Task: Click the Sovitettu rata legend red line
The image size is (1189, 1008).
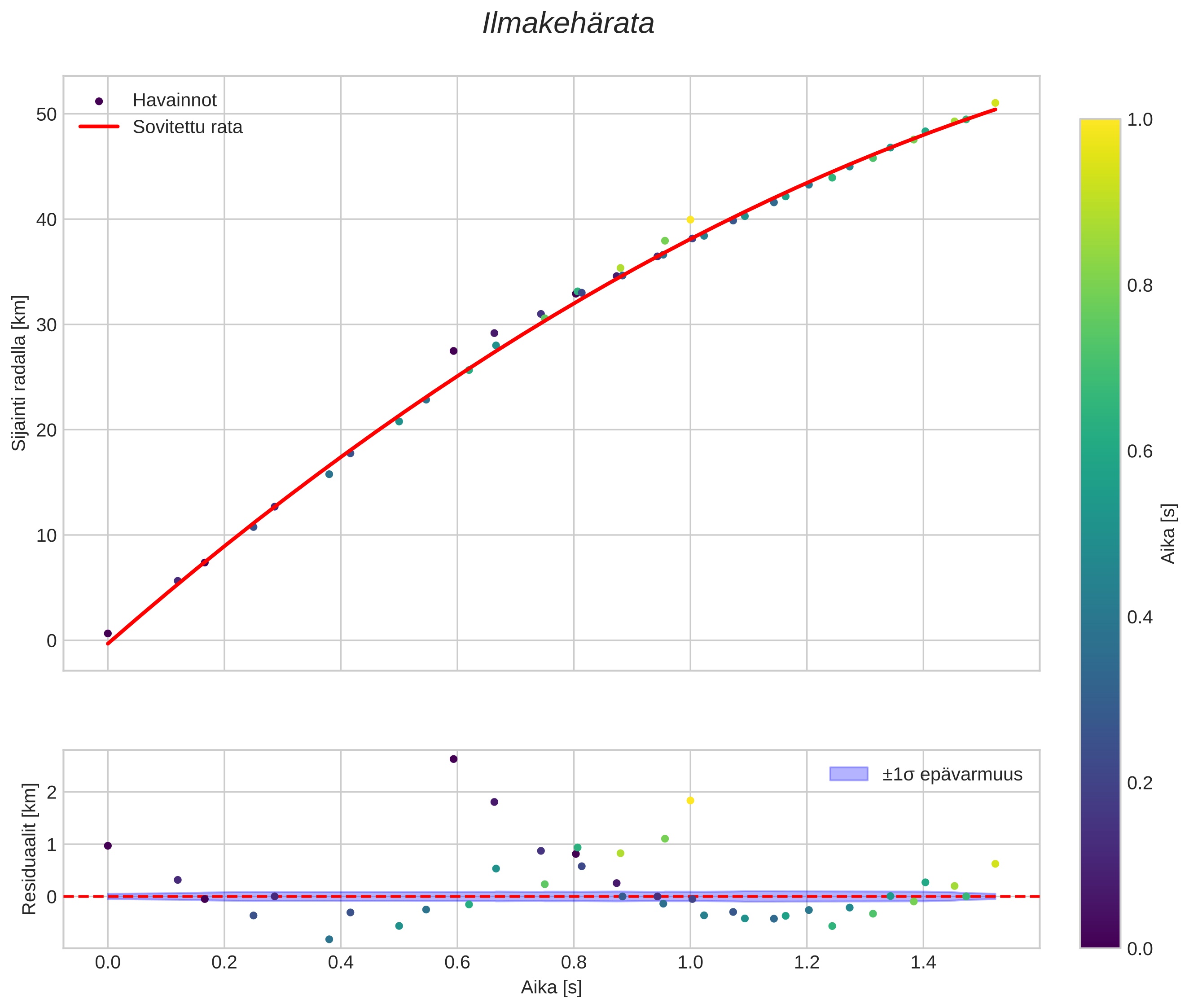Action: tap(99, 126)
